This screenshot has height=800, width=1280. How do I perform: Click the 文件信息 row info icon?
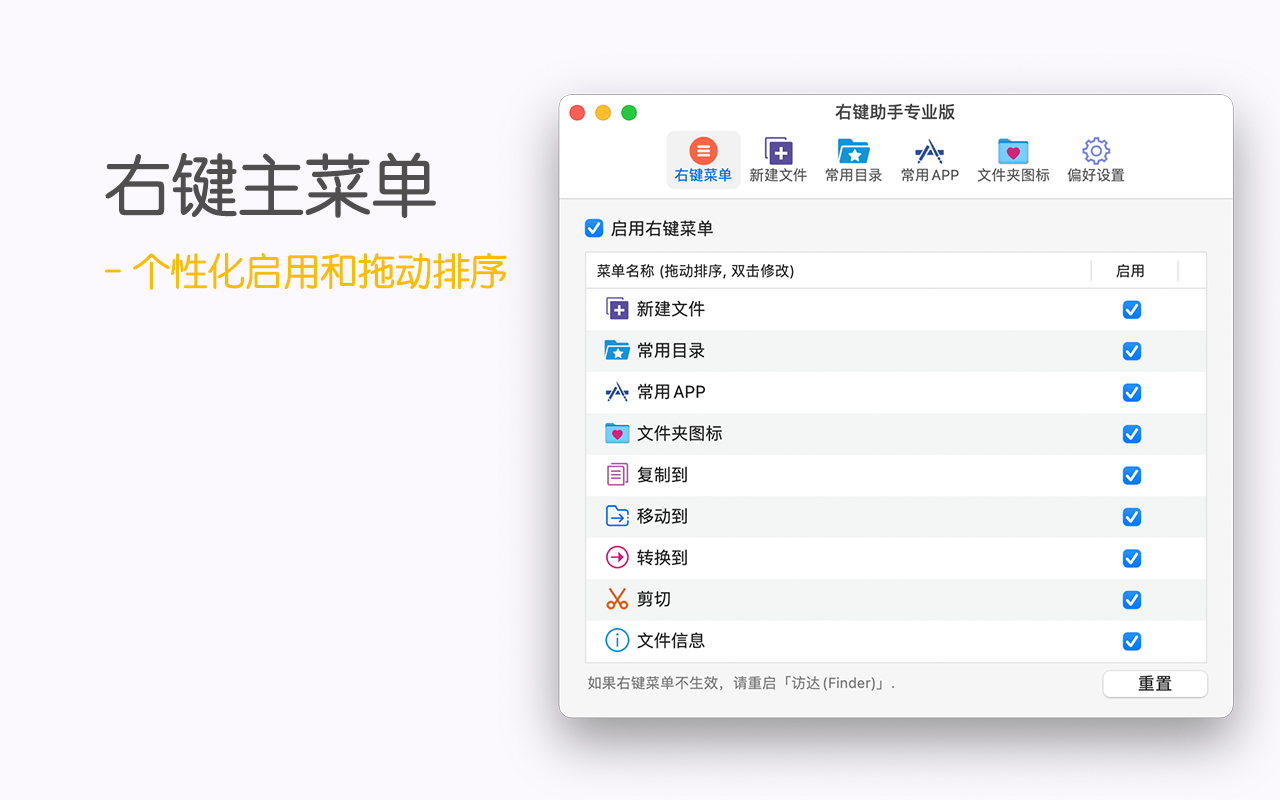[617, 640]
